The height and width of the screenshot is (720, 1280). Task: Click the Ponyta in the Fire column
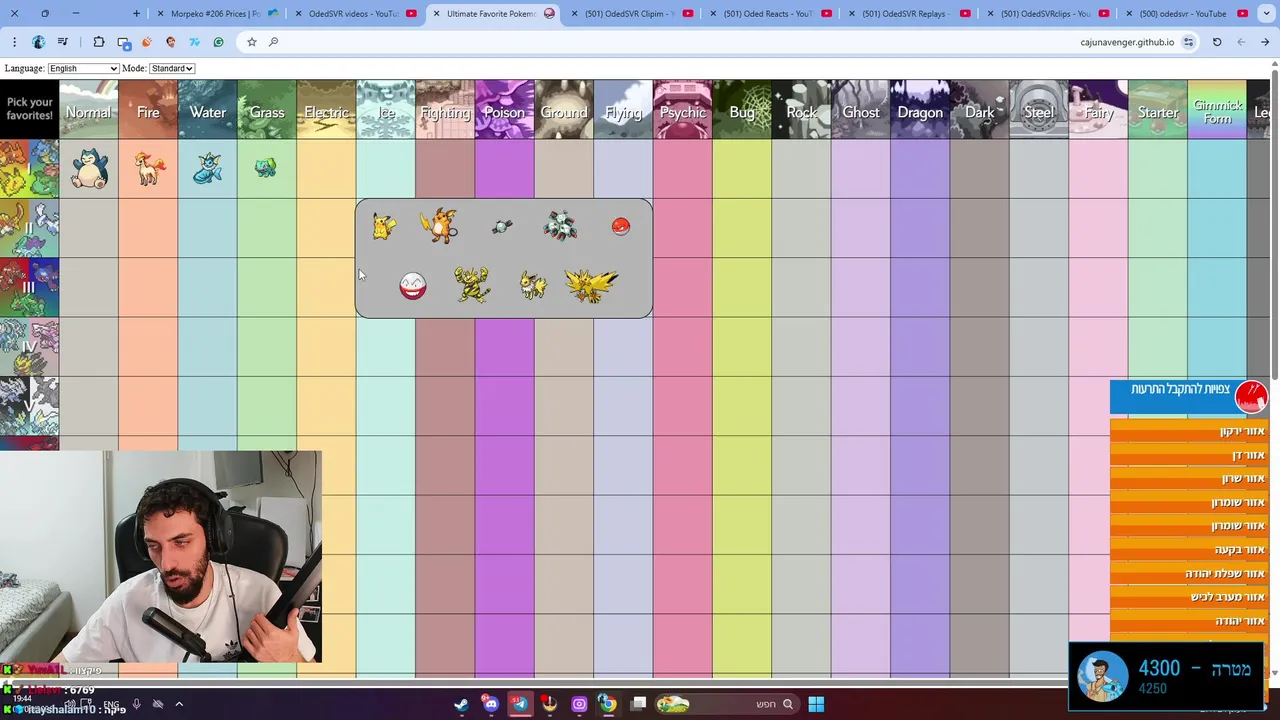pos(149,168)
